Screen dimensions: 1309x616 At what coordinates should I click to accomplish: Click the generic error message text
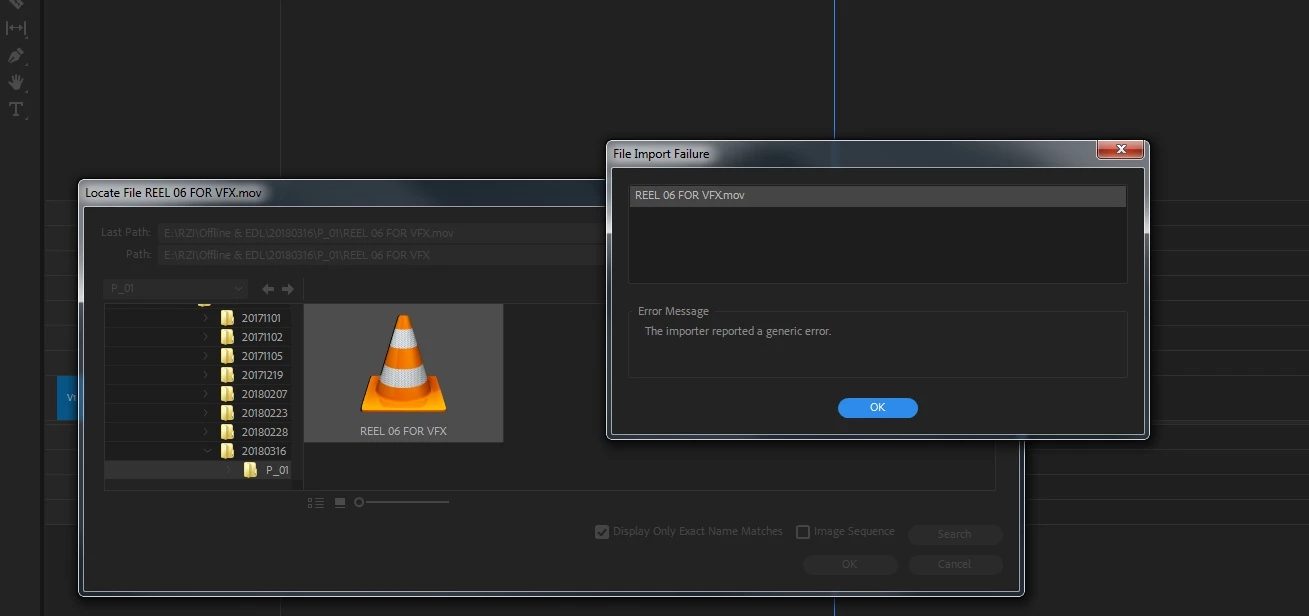point(738,331)
